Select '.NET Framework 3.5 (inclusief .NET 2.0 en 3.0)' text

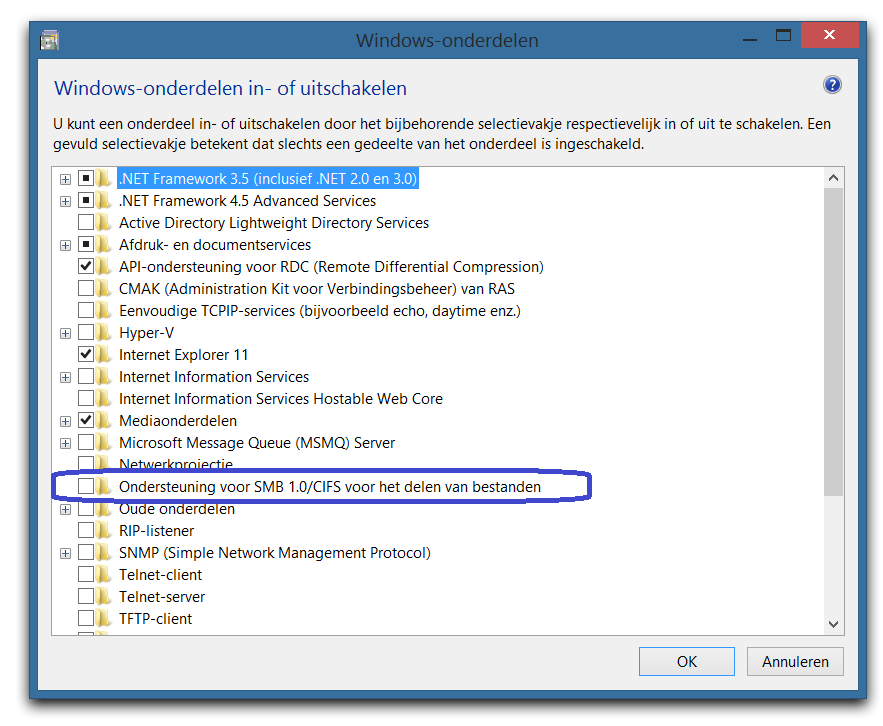[268, 179]
